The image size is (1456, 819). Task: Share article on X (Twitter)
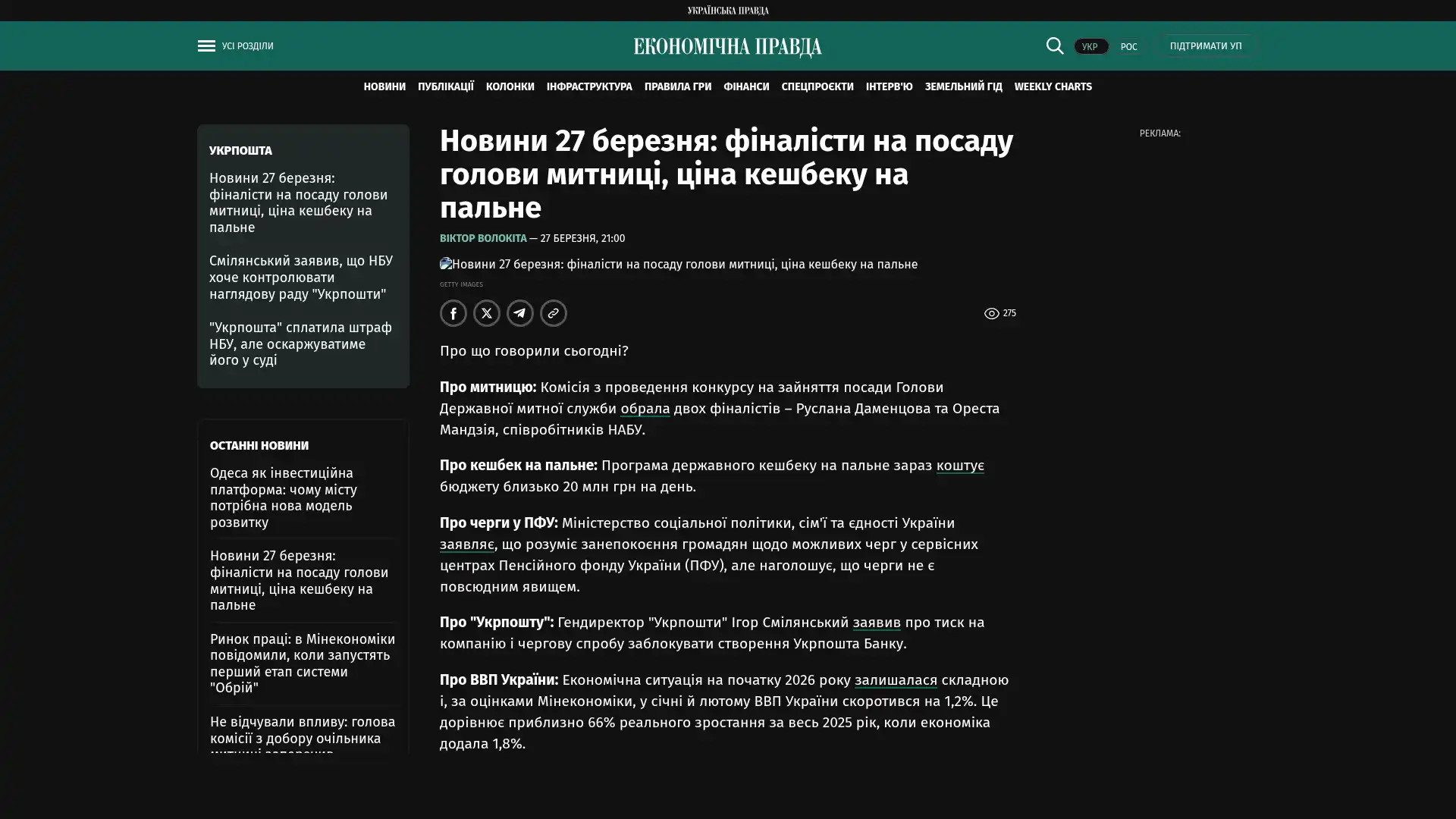(486, 313)
